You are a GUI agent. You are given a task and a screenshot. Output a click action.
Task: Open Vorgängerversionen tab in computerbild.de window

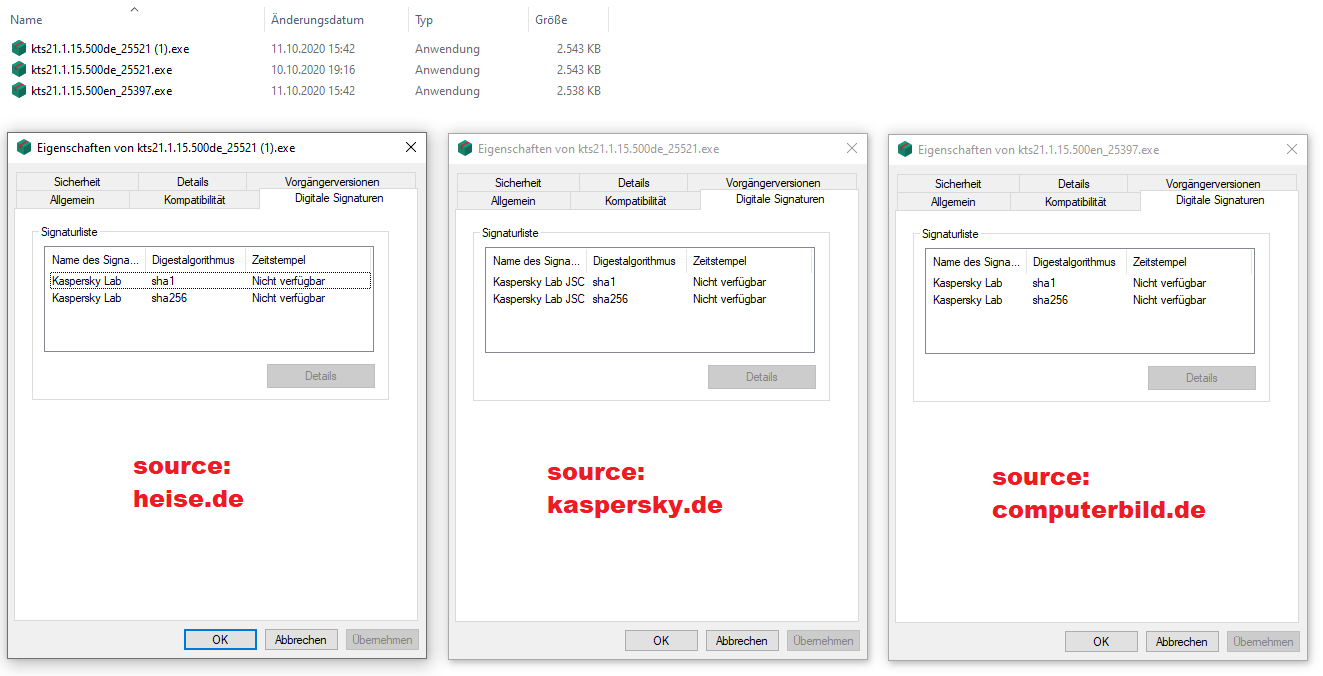[x=1213, y=184]
